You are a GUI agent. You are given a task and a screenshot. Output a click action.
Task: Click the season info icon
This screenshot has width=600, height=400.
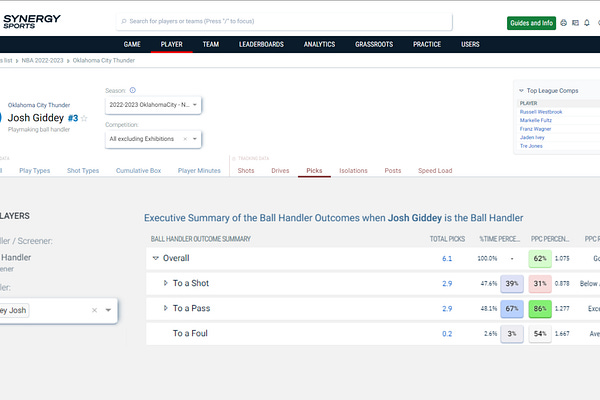point(132,90)
